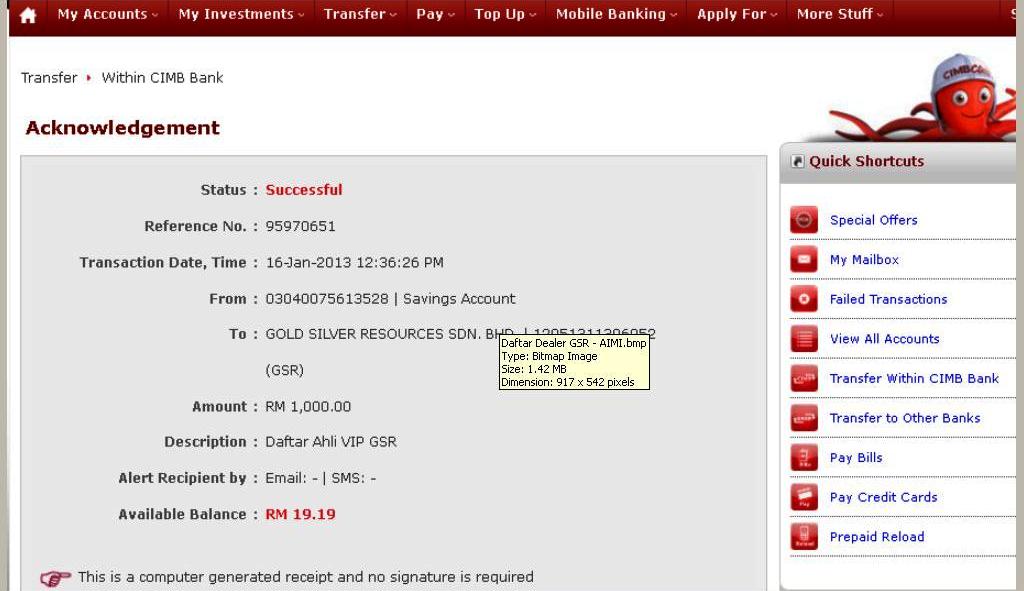This screenshot has height=591, width=1024.
Task: Click the Quick Shortcuts panel title
Action: (866, 161)
